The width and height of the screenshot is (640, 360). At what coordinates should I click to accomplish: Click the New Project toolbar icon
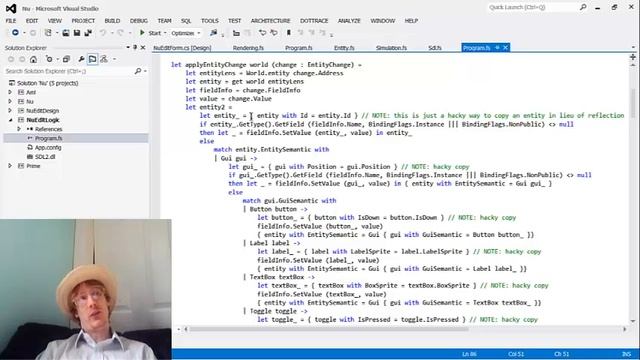point(48,33)
